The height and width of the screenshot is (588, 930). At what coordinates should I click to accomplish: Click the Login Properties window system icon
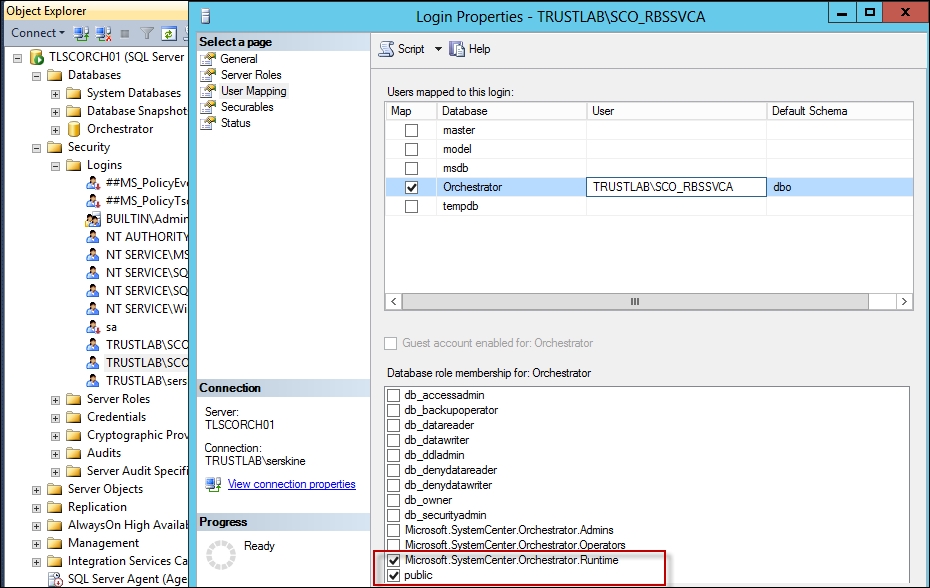(206, 16)
